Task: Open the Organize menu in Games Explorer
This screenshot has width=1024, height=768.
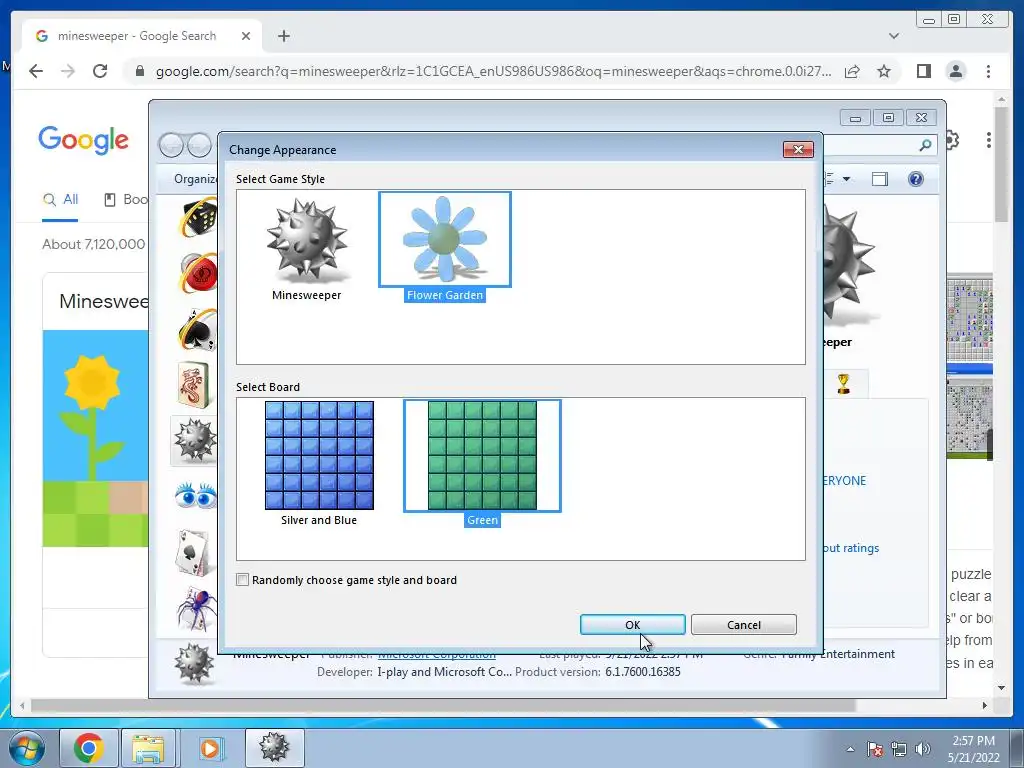Action: [195, 179]
